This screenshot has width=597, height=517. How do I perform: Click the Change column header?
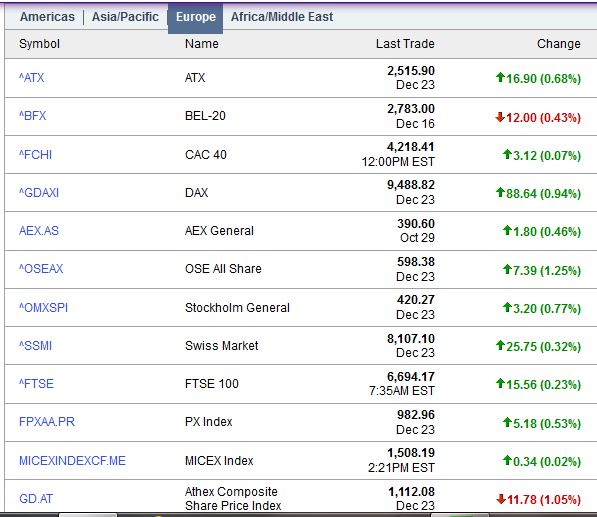559,44
